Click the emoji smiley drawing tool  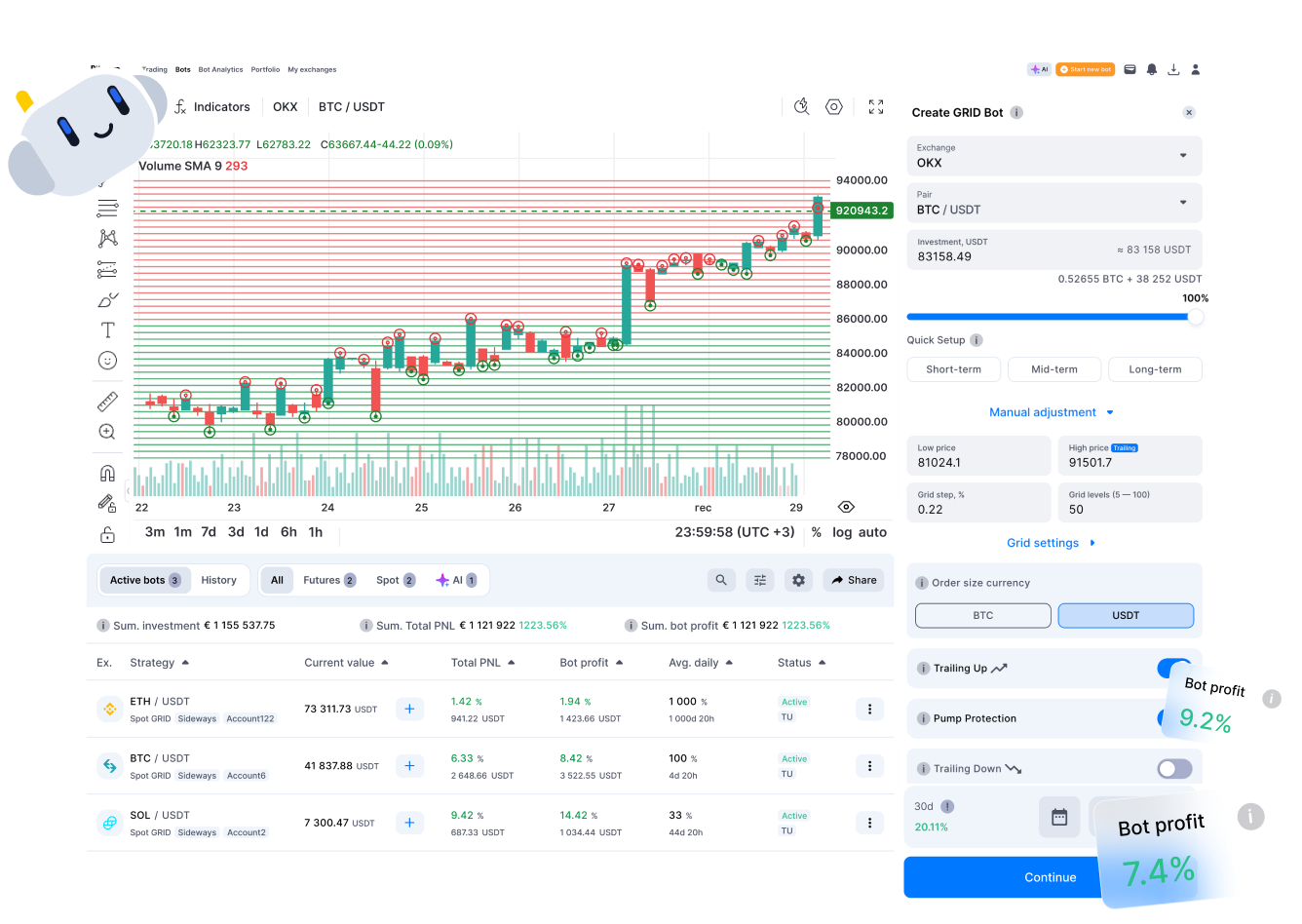coord(107,361)
